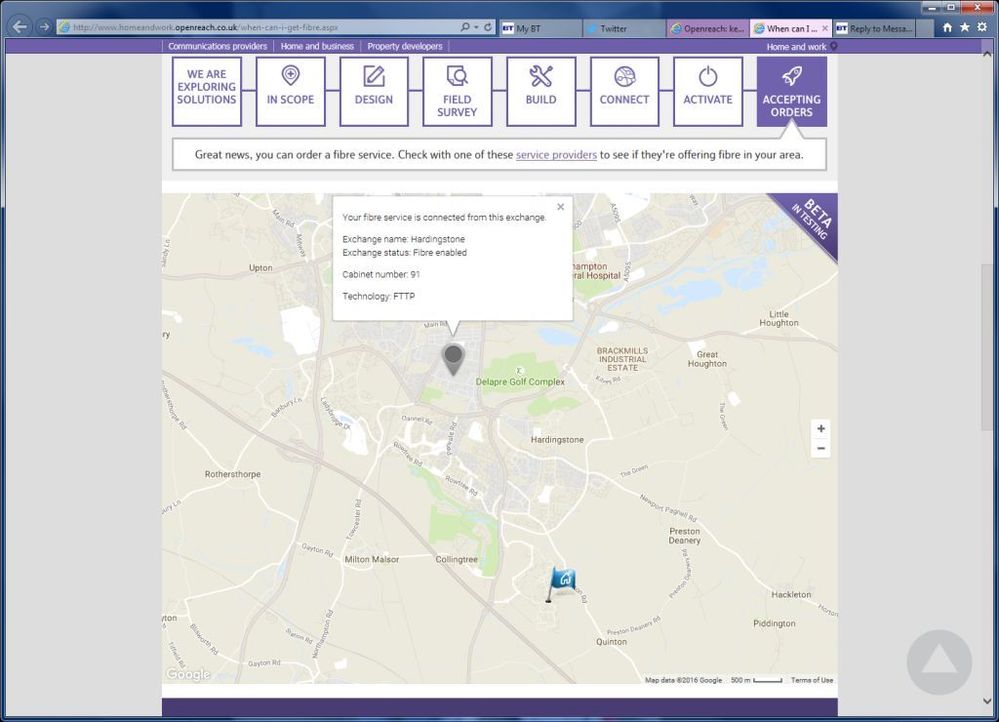The image size is (999, 722).
Task: Click 'Technology: FTTP' text
Action: [x=378, y=296]
